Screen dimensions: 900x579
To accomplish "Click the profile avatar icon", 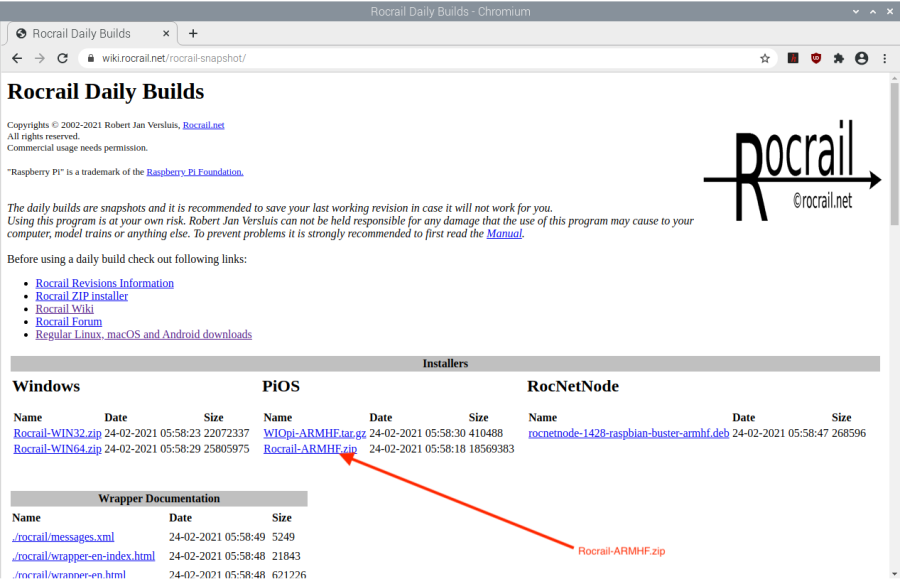I will point(862,58).
